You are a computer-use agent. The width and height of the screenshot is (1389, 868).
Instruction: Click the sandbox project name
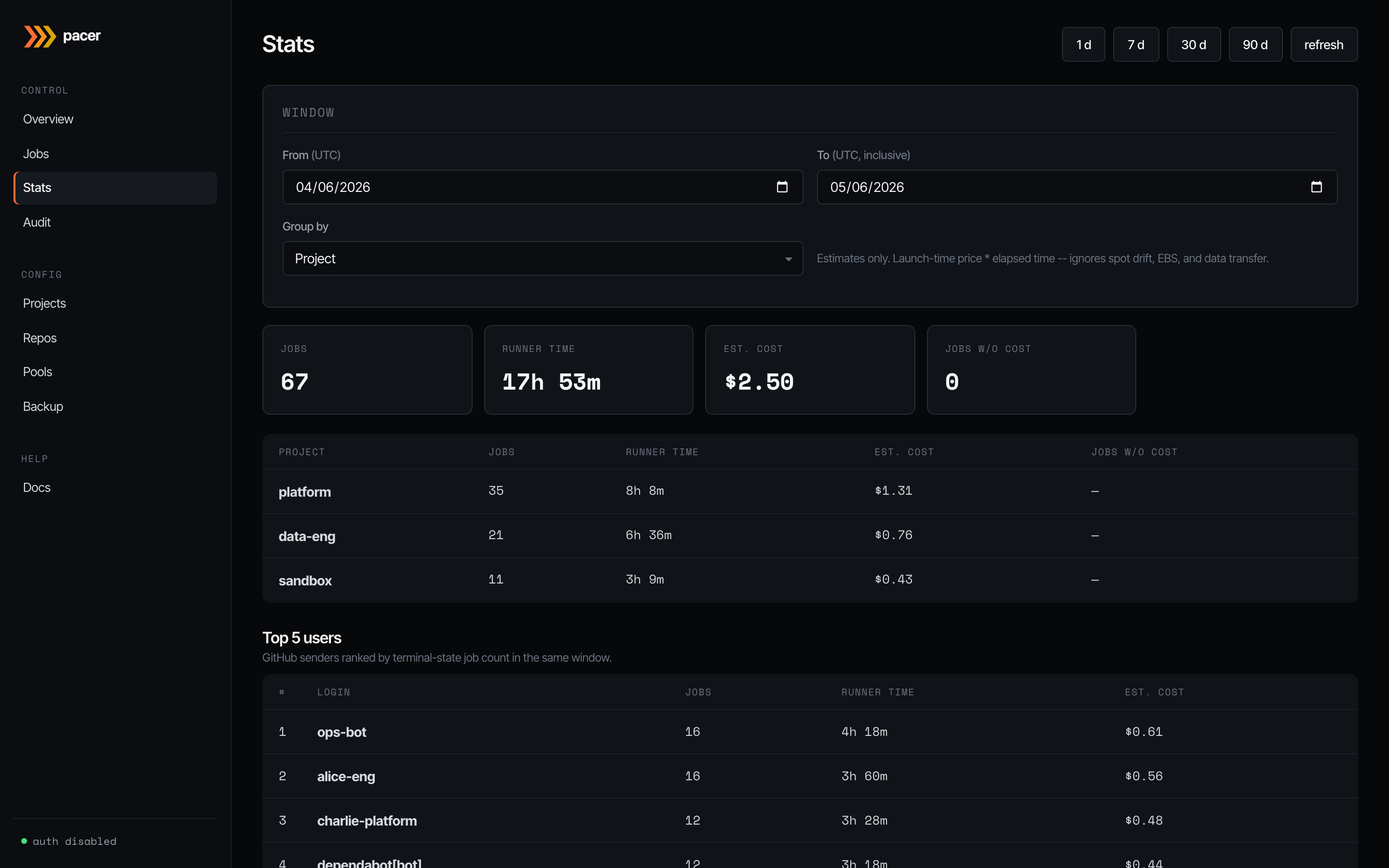click(x=305, y=581)
